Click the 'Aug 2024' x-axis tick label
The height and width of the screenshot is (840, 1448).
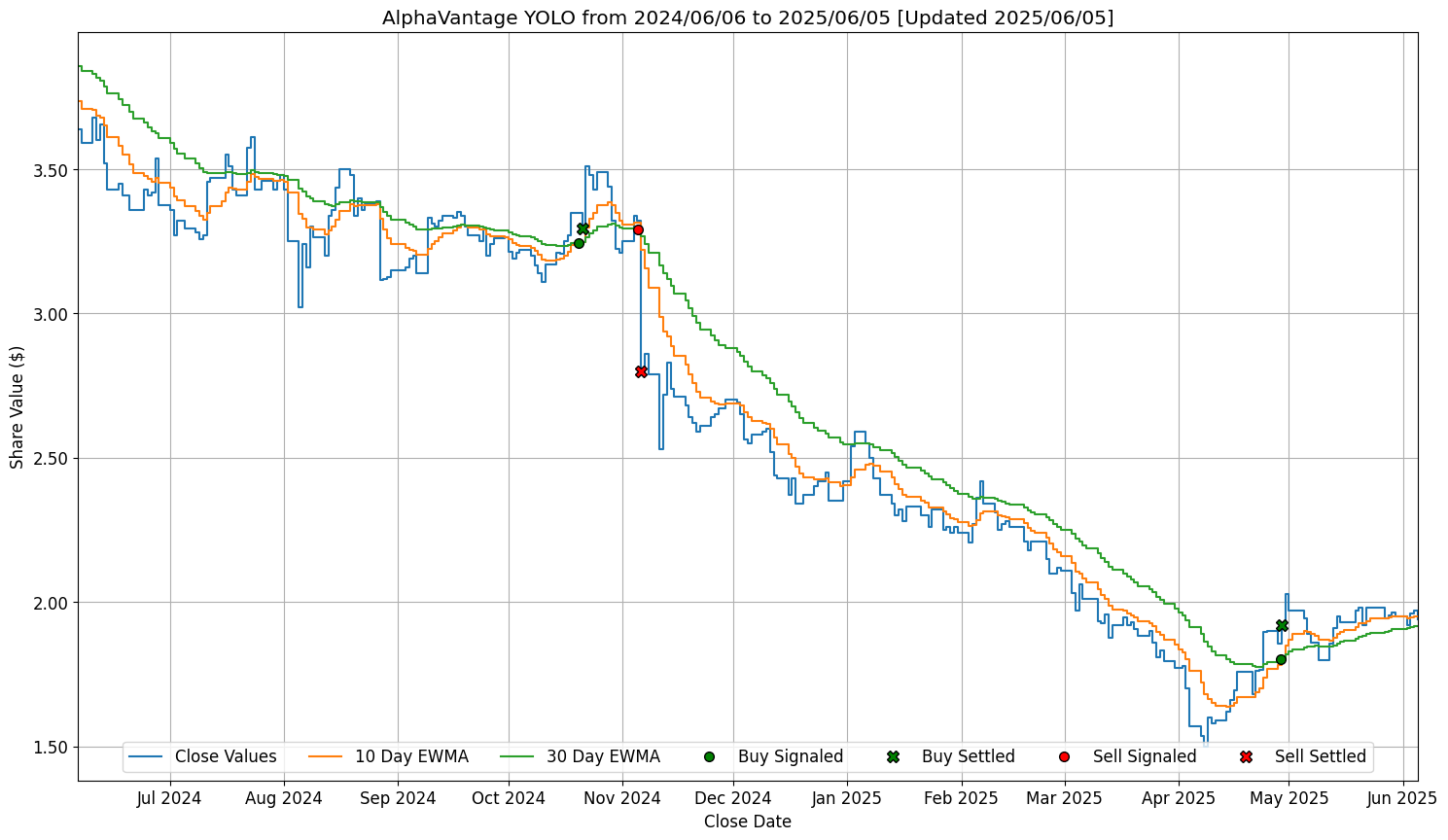[x=284, y=799]
